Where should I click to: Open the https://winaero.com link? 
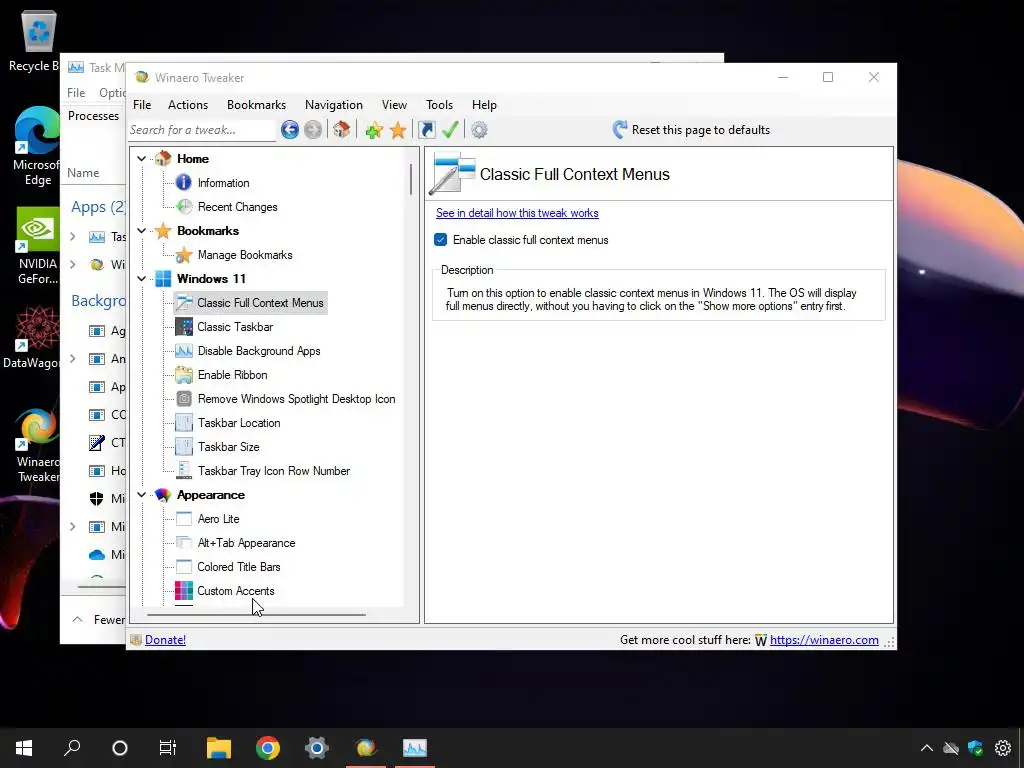pos(824,640)
